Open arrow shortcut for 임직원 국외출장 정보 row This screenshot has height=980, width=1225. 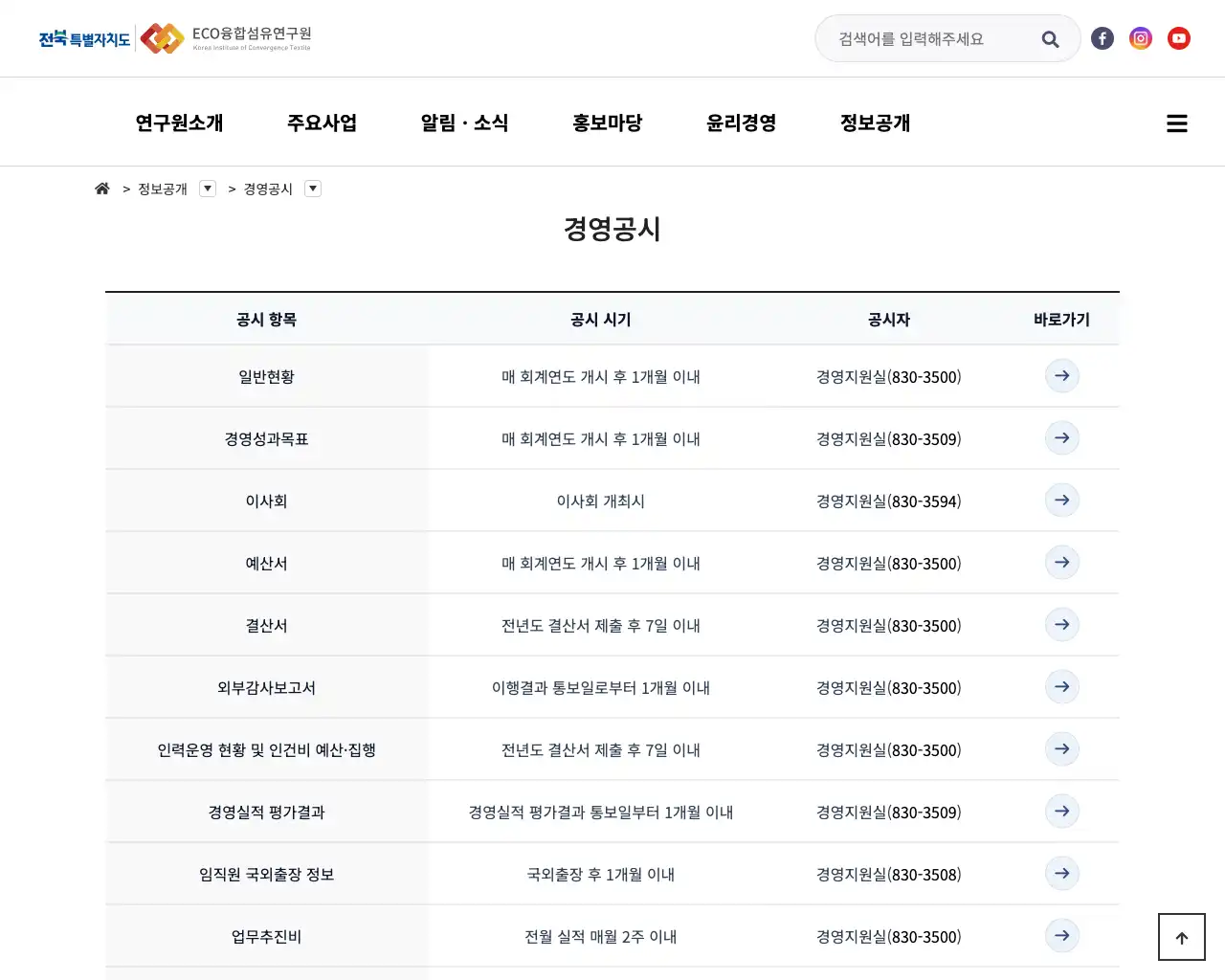pos(1062,874)
